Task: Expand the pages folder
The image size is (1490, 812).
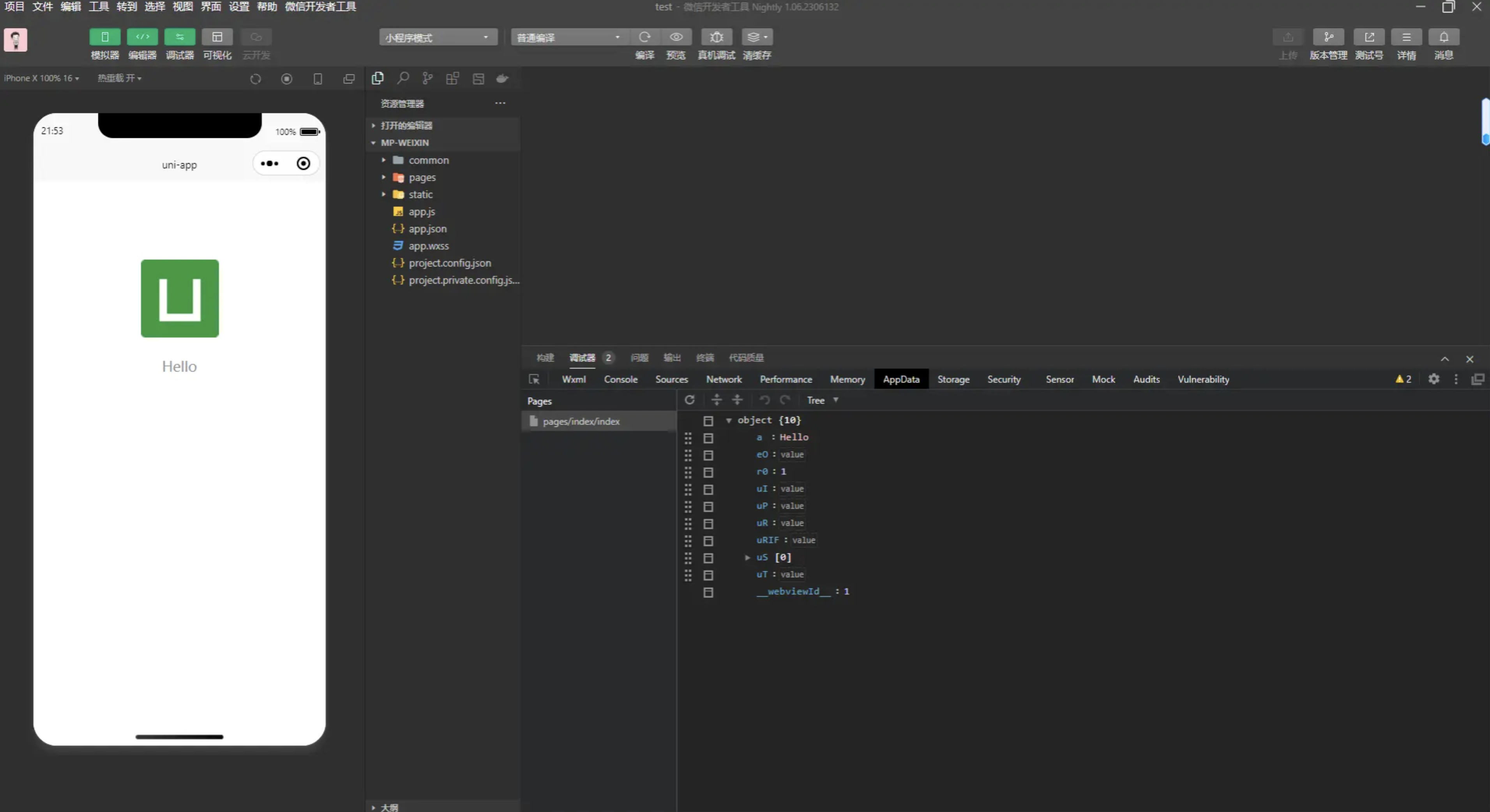Action: pos(443,178)
